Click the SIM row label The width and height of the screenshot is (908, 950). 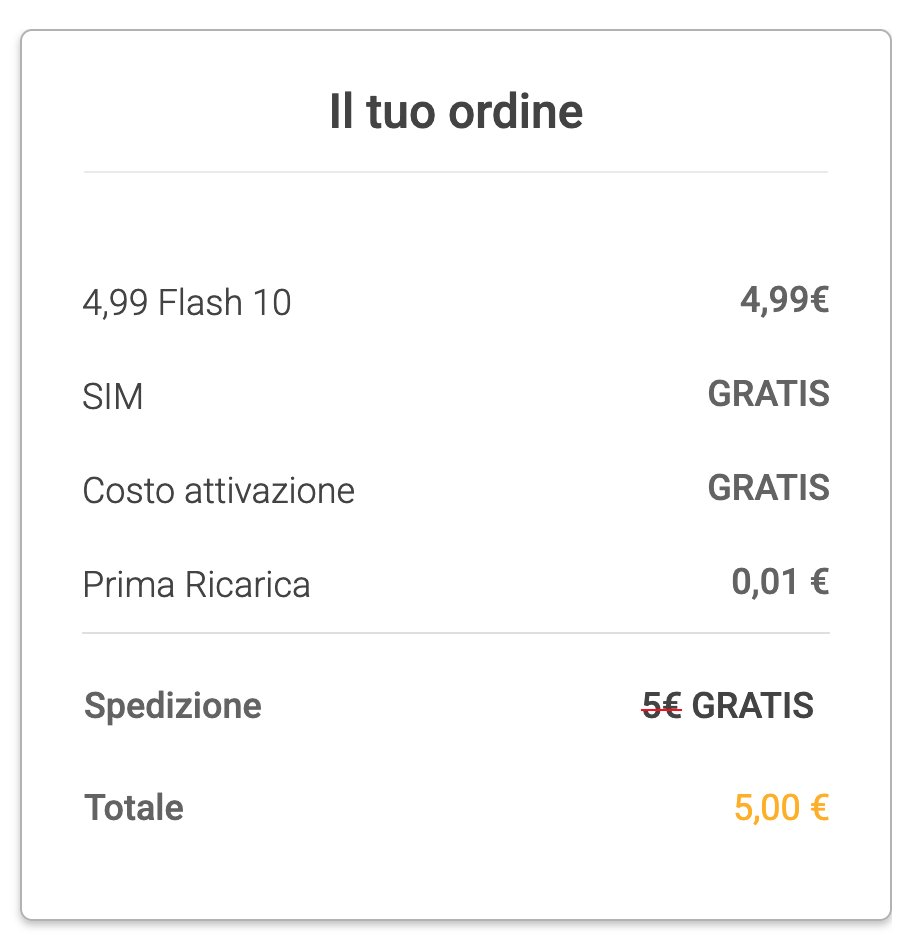click(x=113, y=397)
